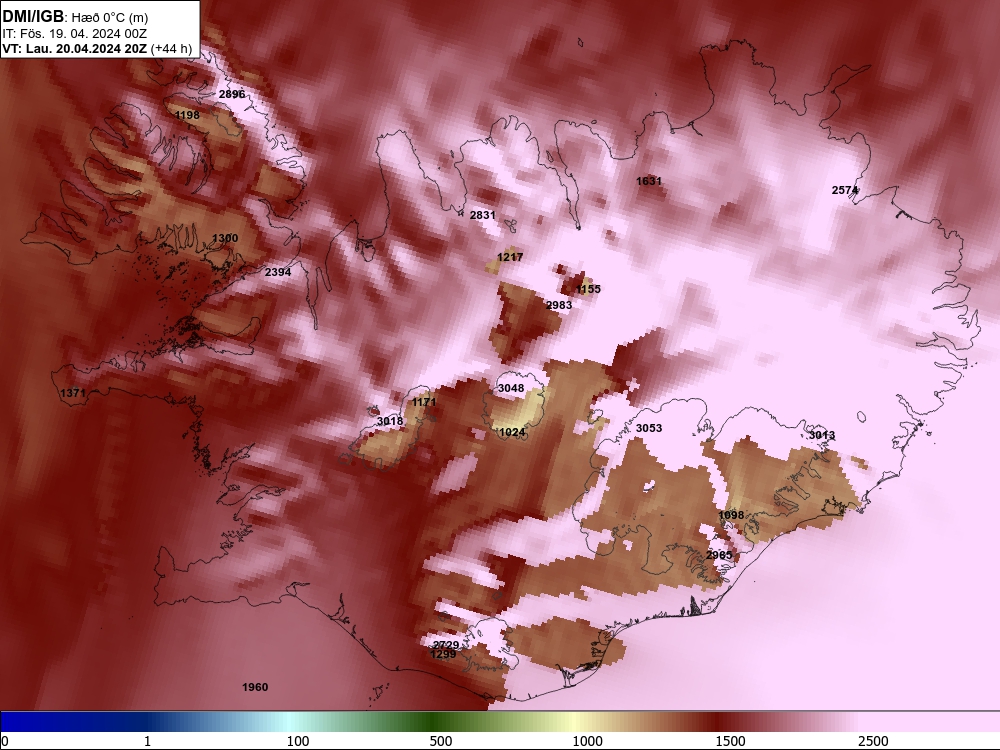
Task: Click the color scale legend bar
Action: click(x=500, y=721)
